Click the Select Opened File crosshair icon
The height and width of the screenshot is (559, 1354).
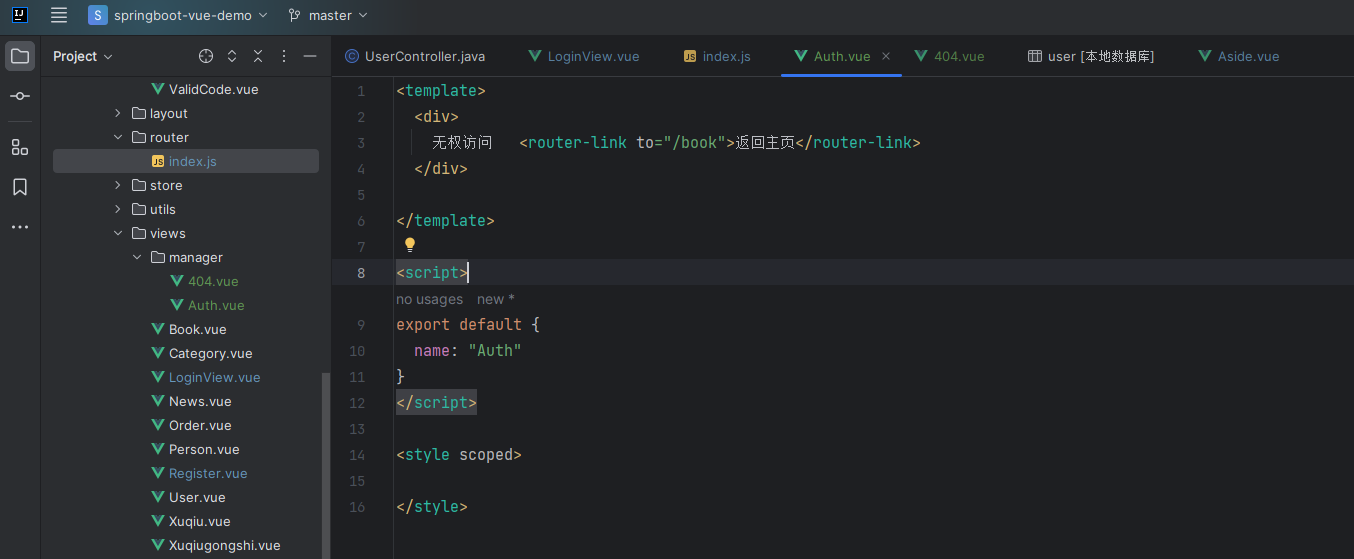(206, 56)
